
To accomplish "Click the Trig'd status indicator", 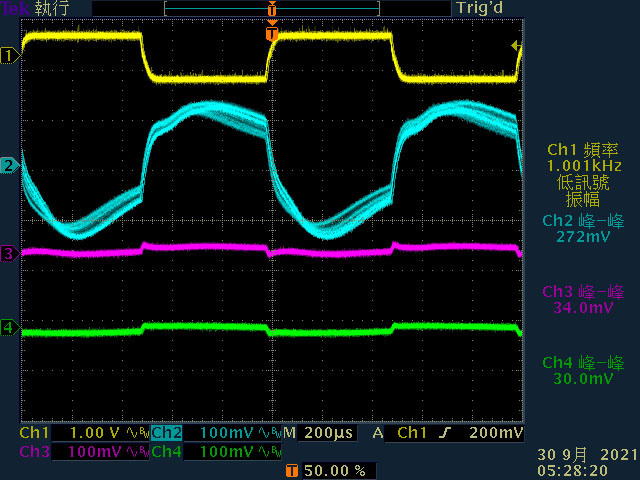I will pos(480,8).
